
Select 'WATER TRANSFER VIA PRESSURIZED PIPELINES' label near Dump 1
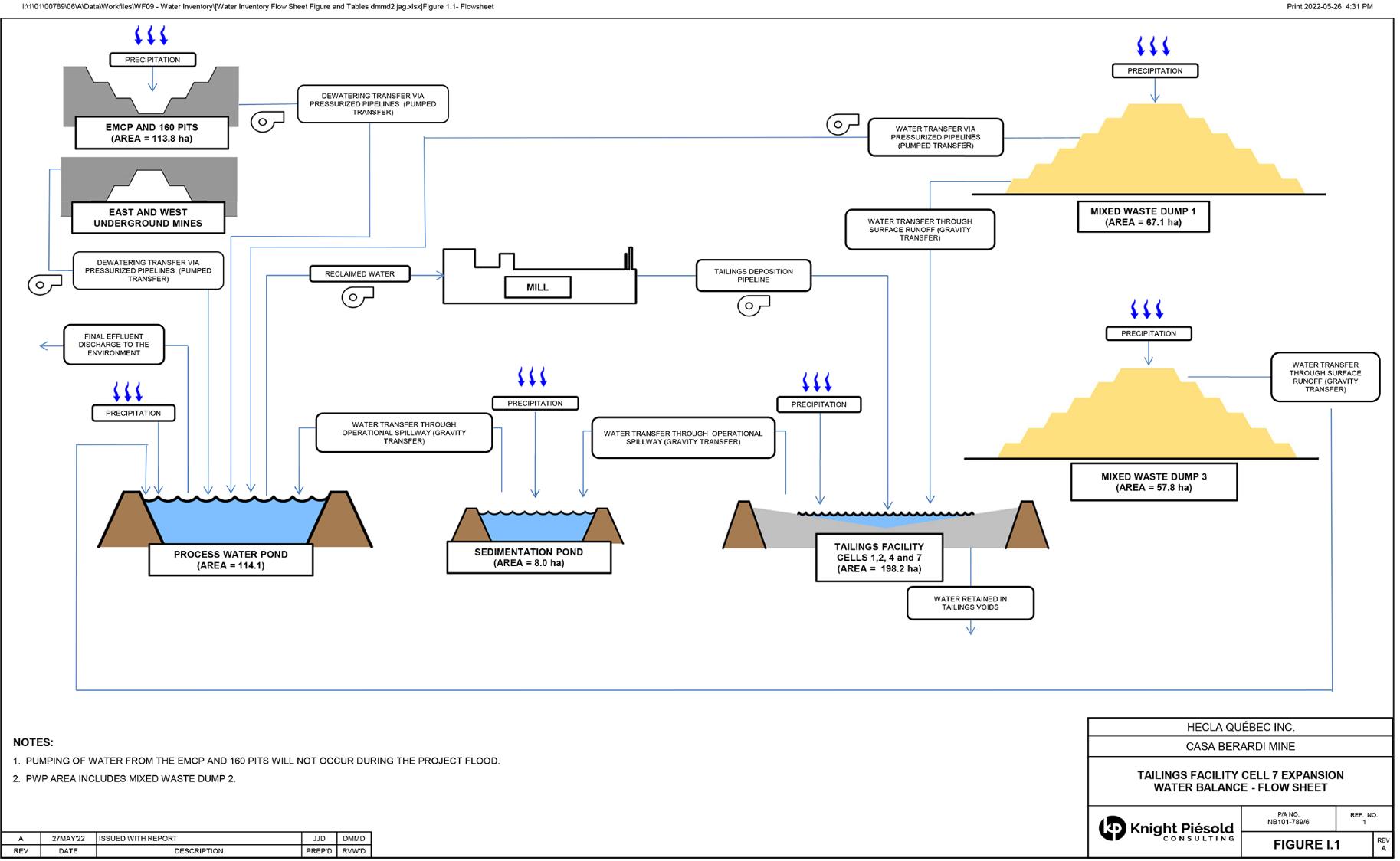pos(935,137)
